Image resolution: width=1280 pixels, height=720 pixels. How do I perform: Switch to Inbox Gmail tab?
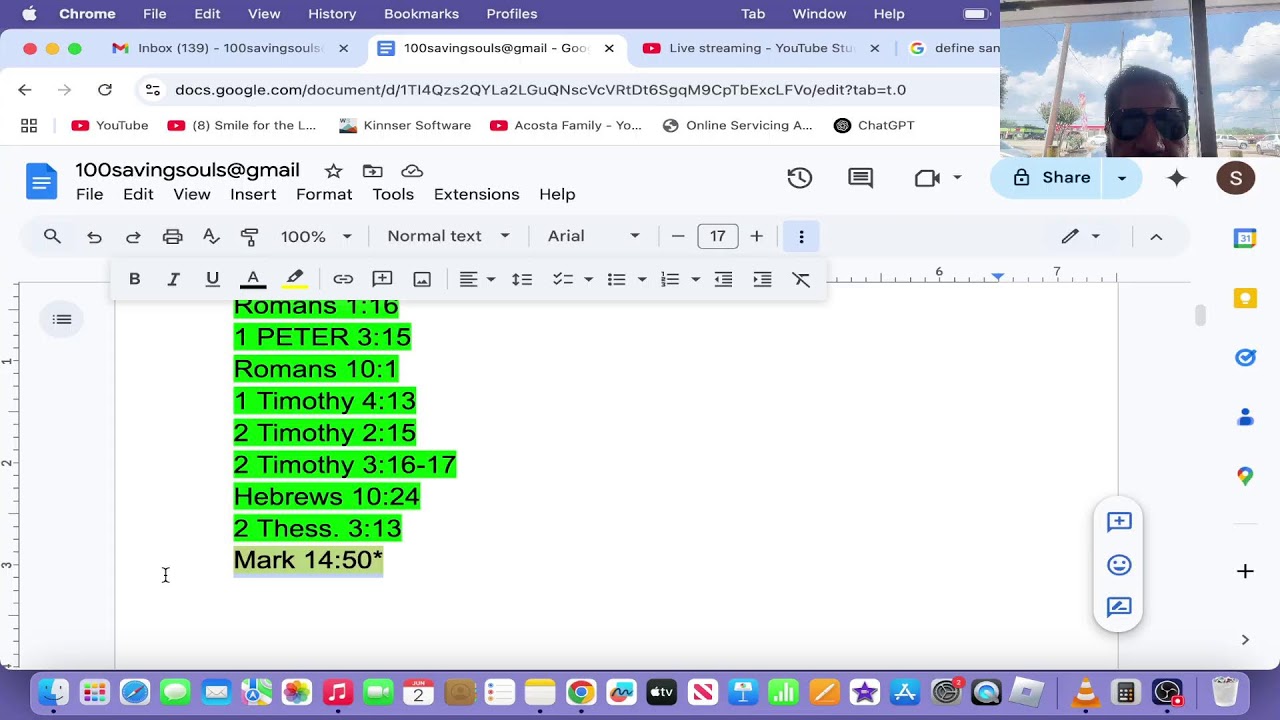click(x=230, y=48)
